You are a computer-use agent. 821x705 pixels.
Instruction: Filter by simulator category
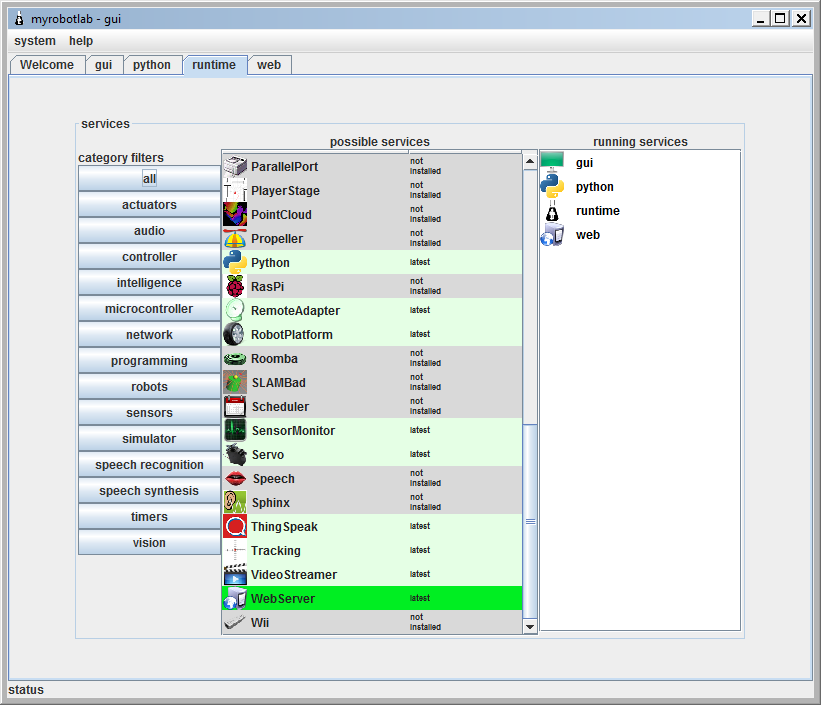point(149,439)
